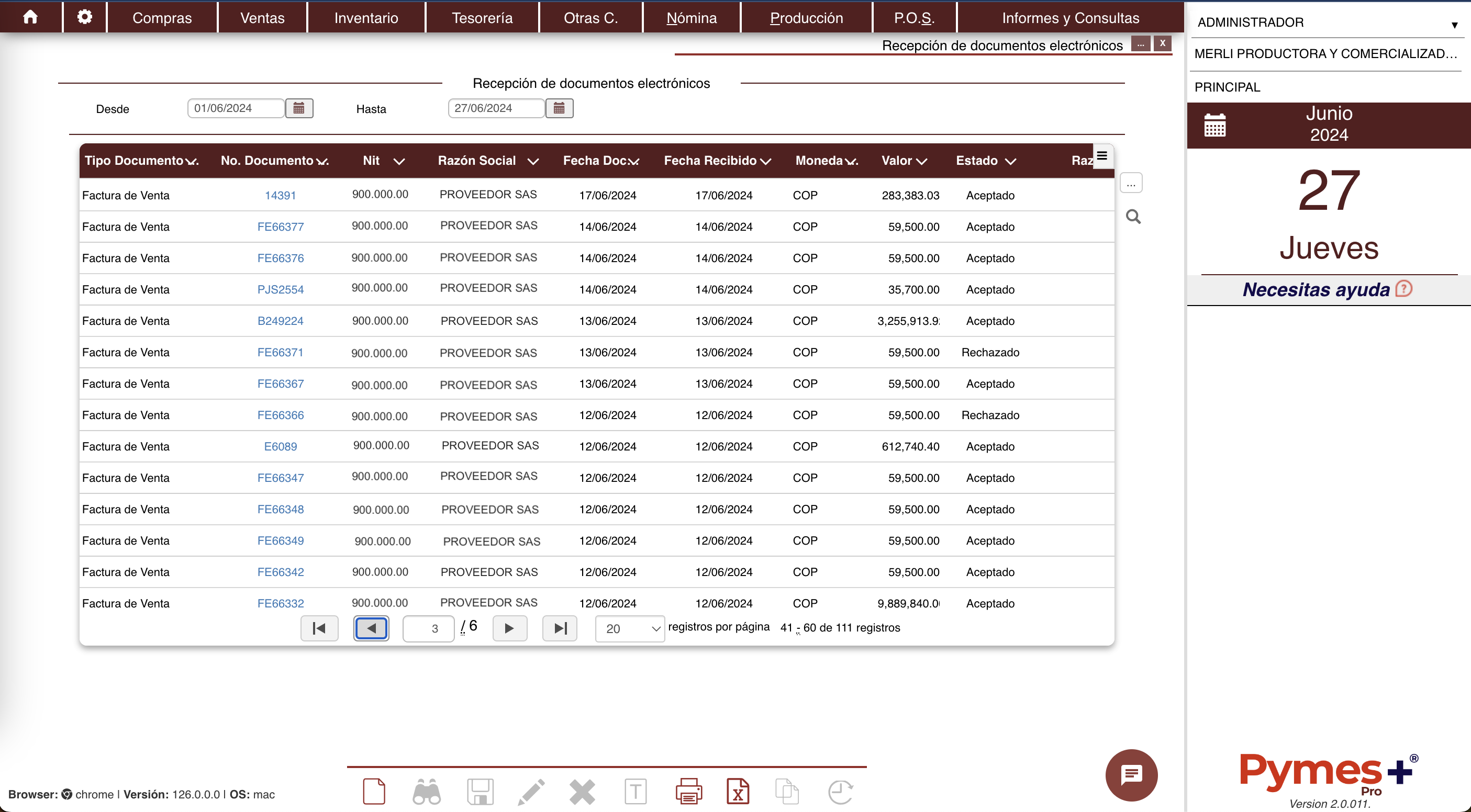
Task: Open the Hasta calendar picker
Action: pyautogui.click(x=559, y=108)
